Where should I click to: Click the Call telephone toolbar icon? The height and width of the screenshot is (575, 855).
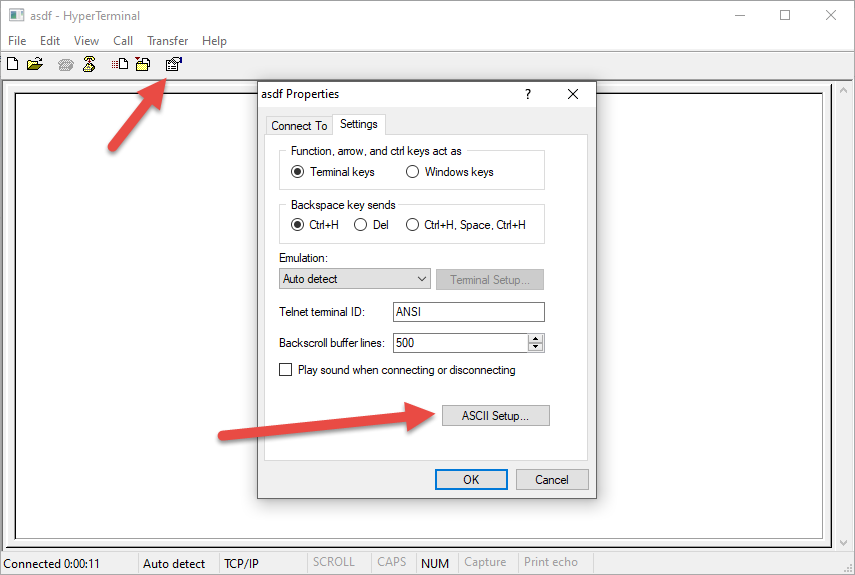65,65
